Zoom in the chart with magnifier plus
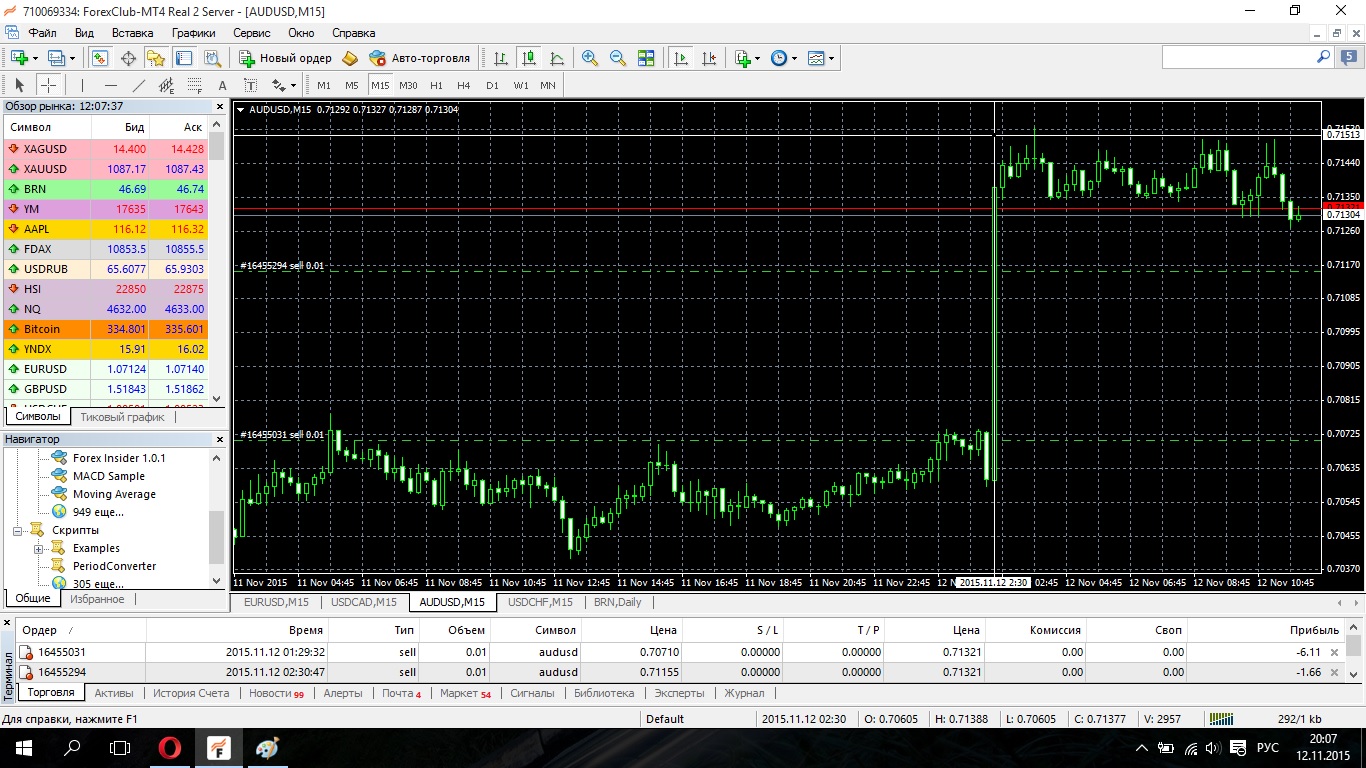1366x768 pixels. pyautogui.click(x=590, y=58)
